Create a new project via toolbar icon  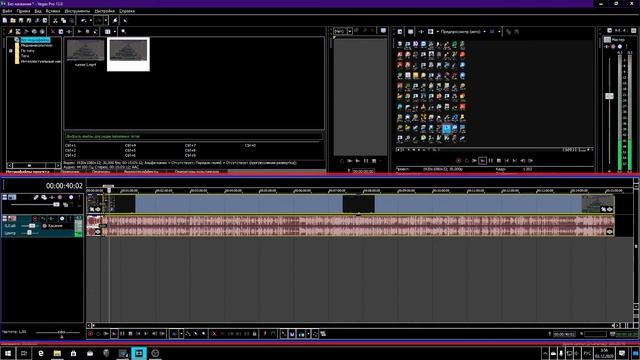(x=5, y=20)
